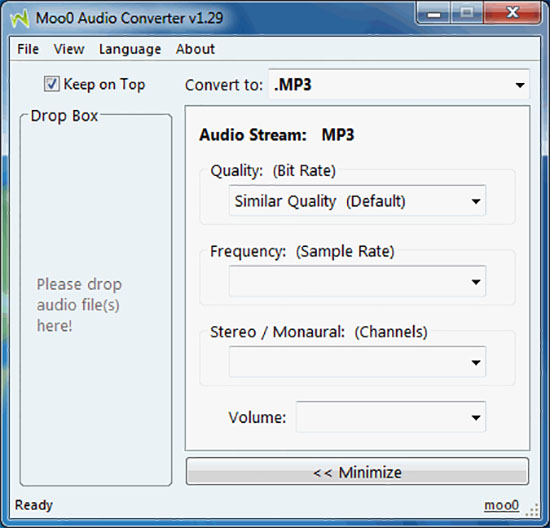The width and height of the screenshot is (550, 528).
Task: Click the Ready status text
Action: (x=34, y=505)
